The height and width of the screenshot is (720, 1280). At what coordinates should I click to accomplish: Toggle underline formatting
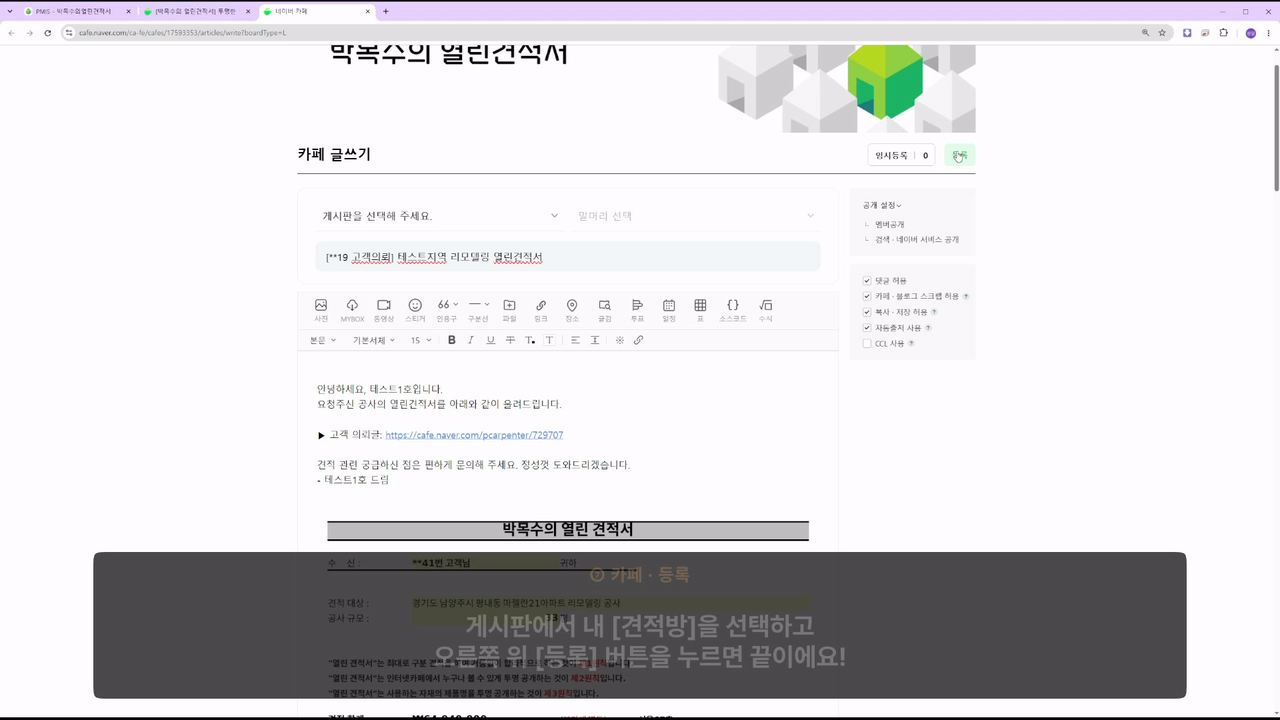coord(490,340)
